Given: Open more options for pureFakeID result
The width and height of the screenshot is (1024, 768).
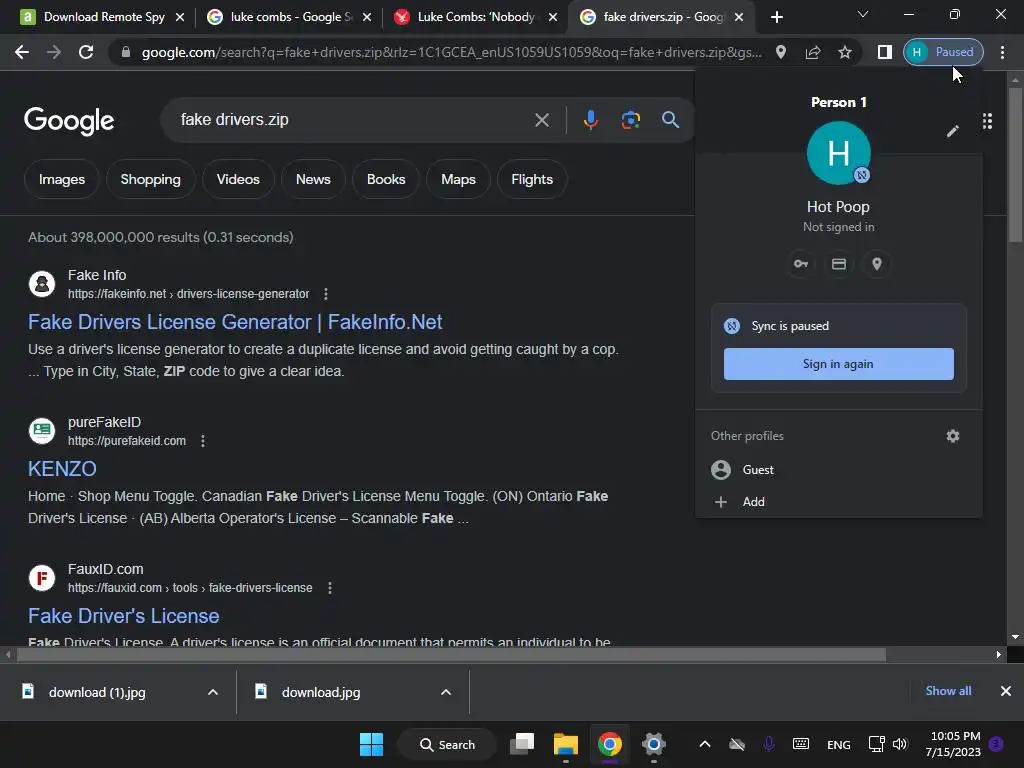Looking at the screenshot, I should pyautogui.click(x=203, y=441).
